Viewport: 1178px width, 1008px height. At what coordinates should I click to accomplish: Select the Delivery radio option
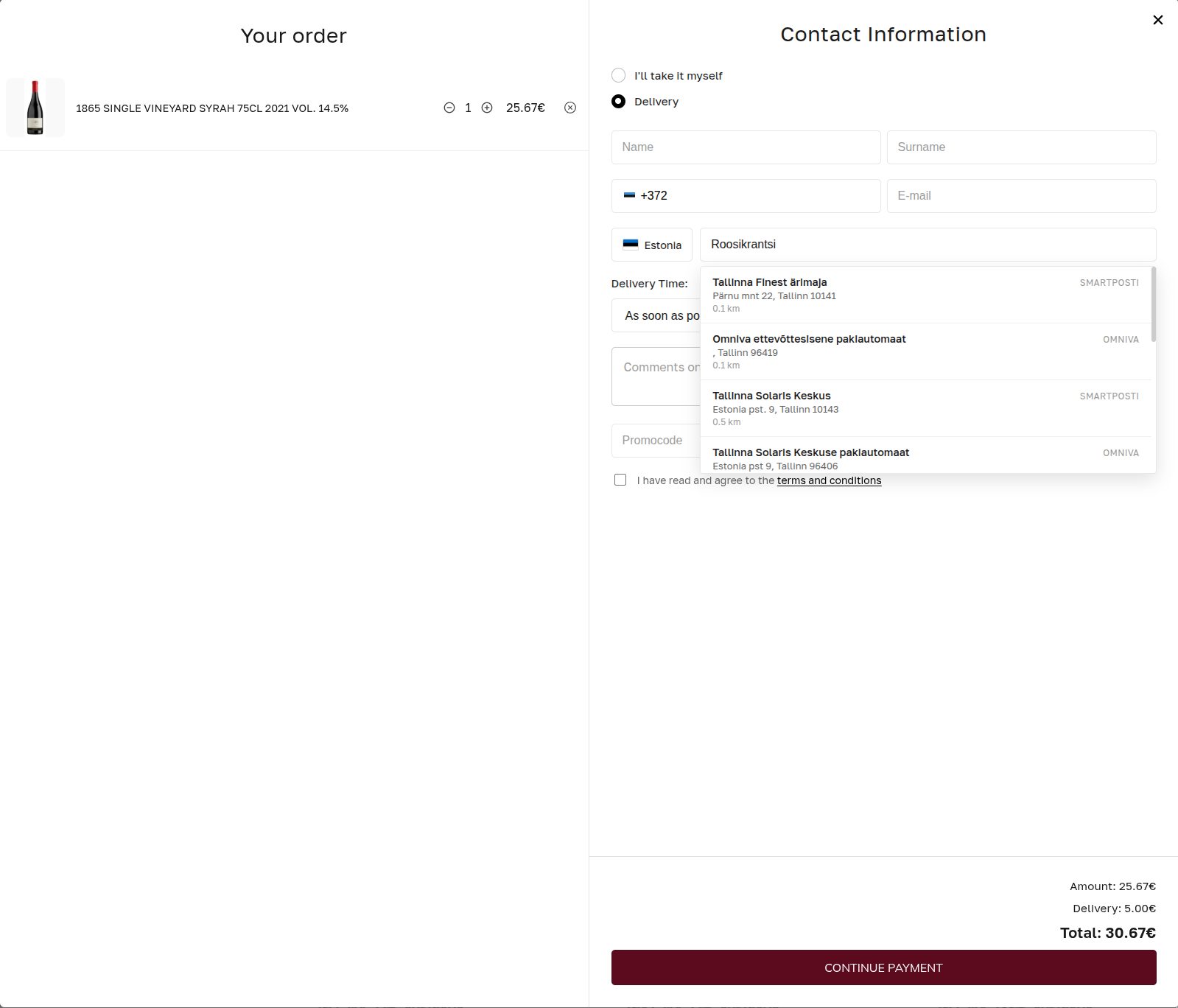(619, 101)
